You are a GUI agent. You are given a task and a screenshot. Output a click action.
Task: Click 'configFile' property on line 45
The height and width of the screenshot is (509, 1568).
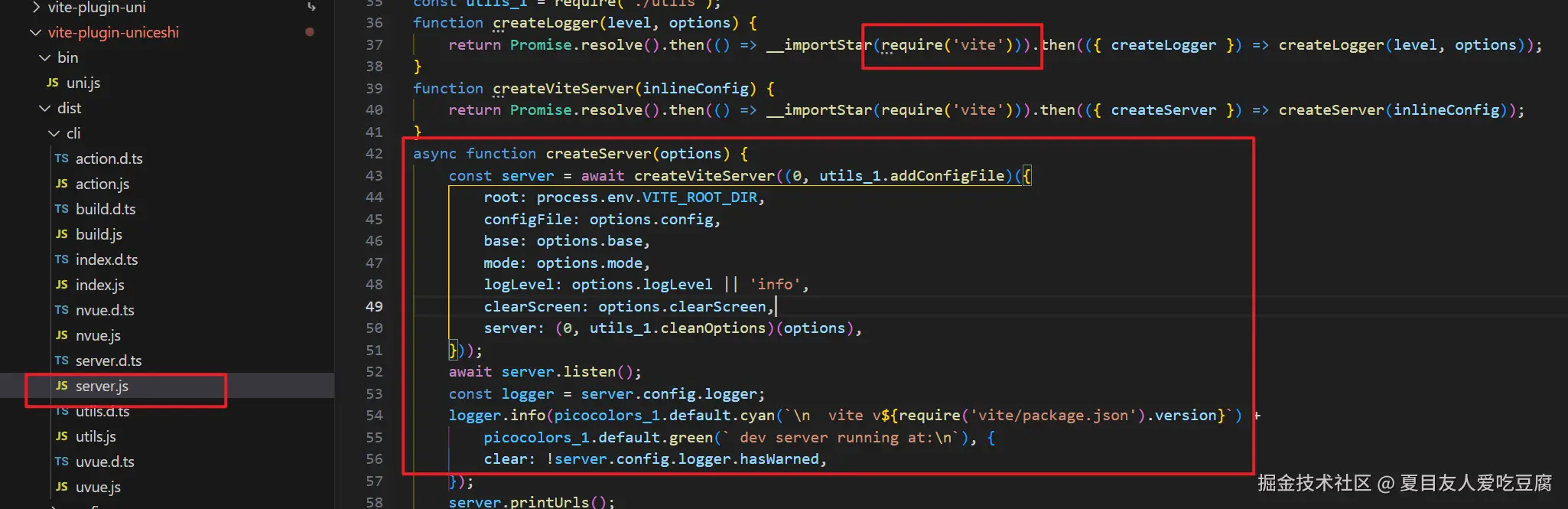click(x=528, y=220)
